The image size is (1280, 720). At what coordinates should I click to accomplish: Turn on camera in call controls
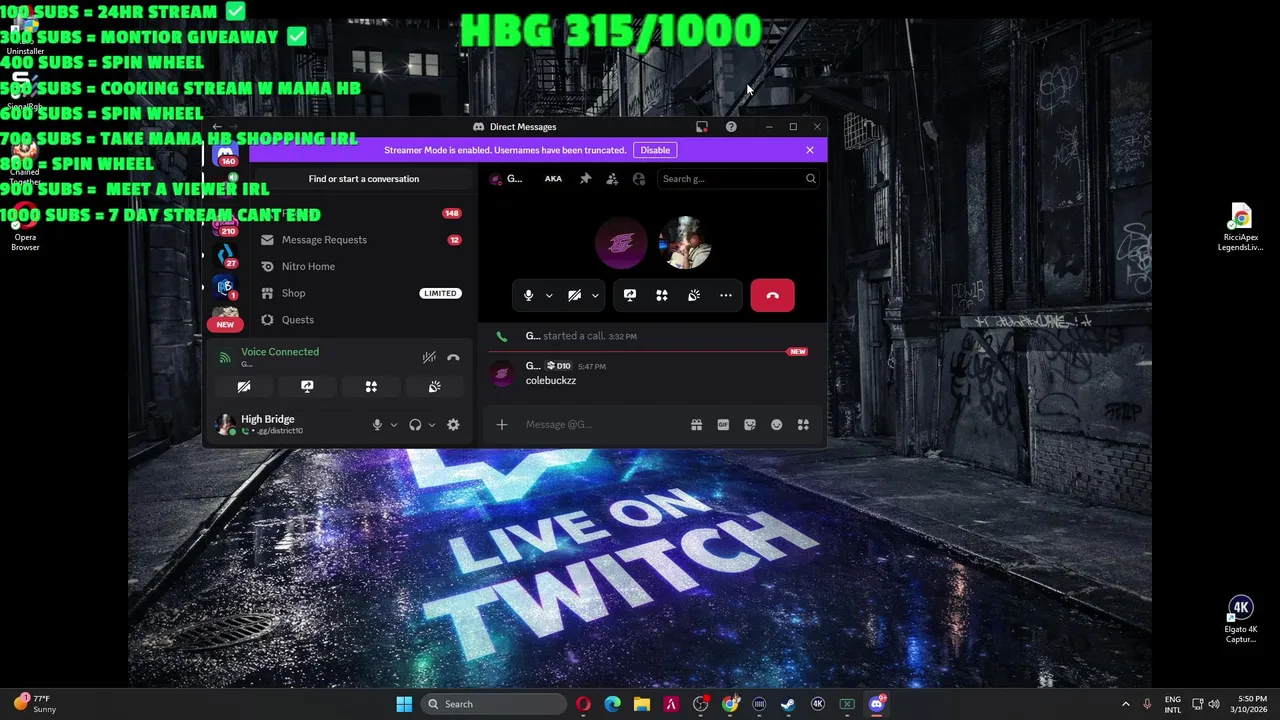pos(574,295)
